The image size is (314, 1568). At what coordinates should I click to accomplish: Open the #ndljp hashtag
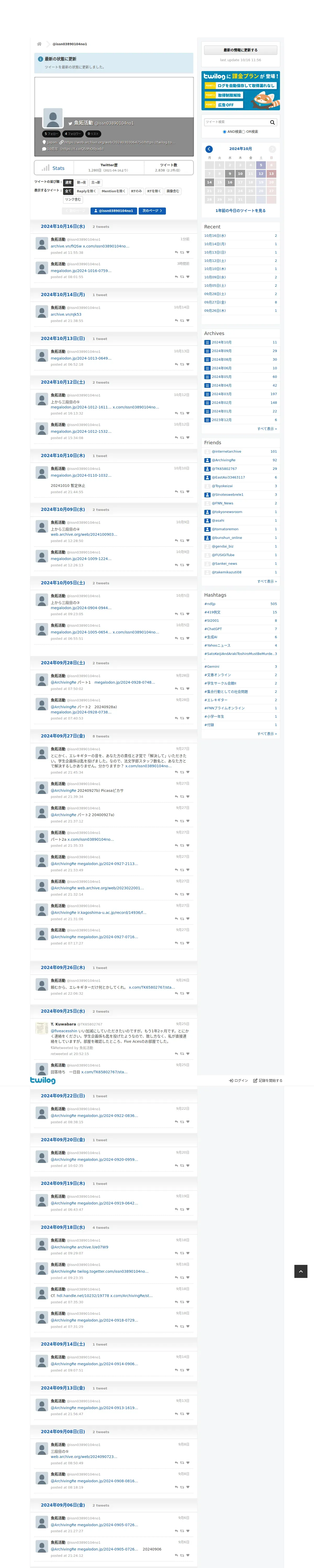[210, 604]
